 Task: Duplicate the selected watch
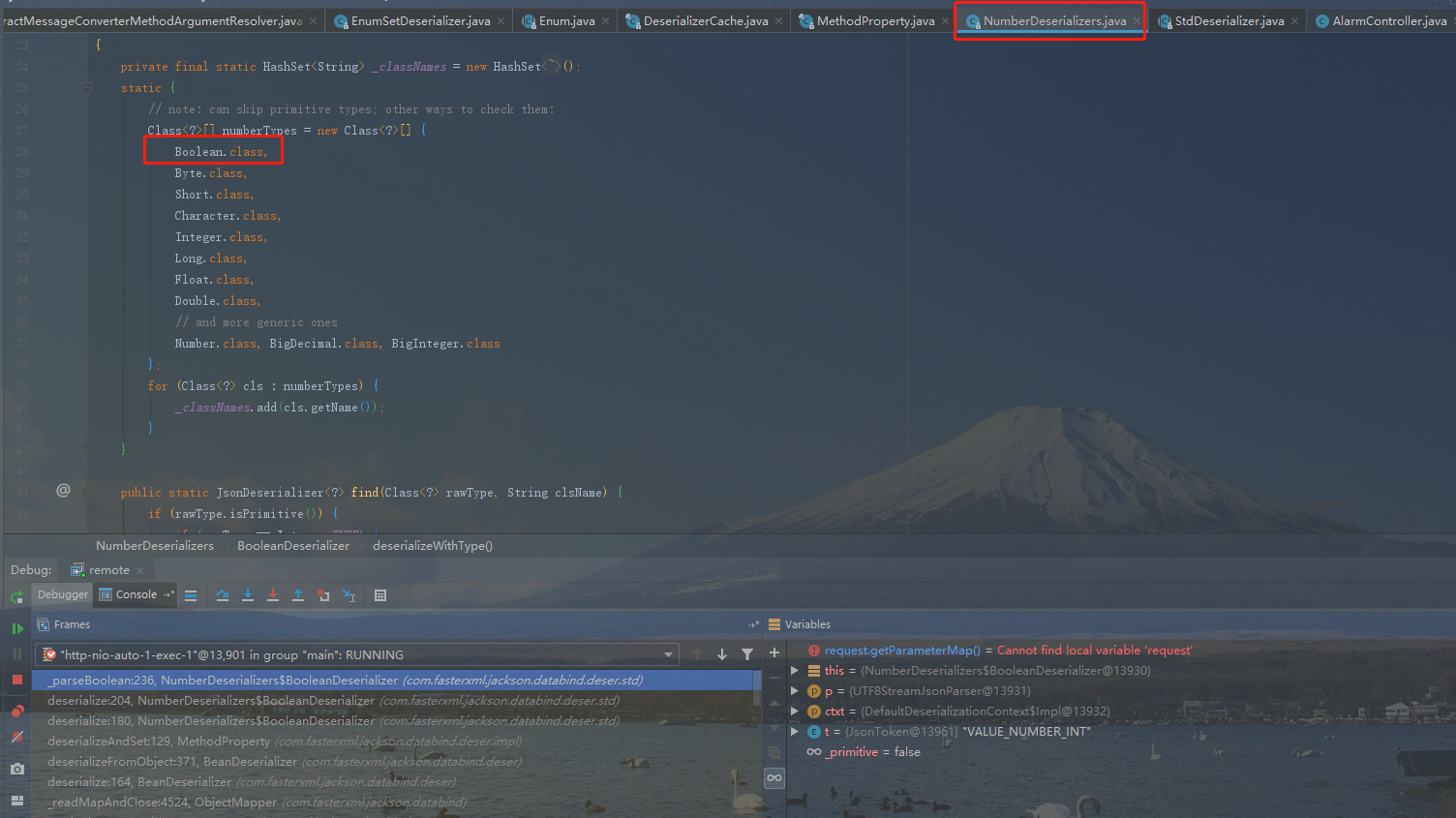[x=774, y=752]
